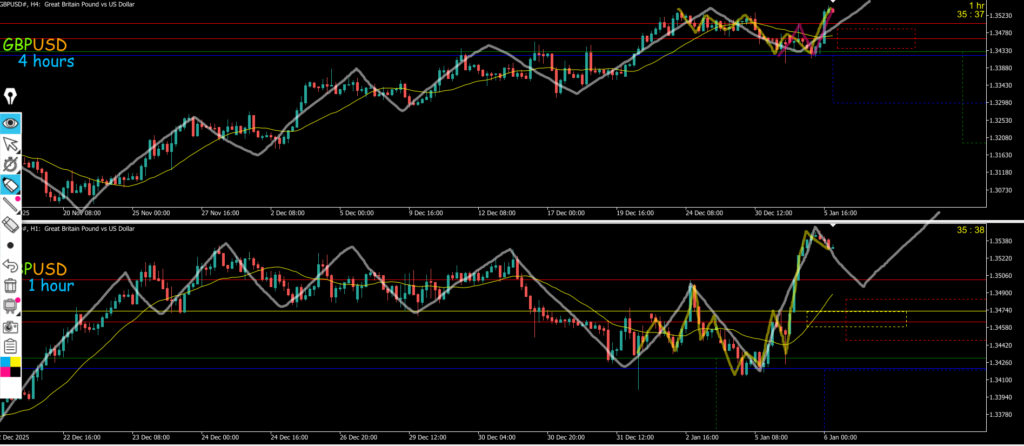
Task: Click the camera screenshot icon
Action: click(x=11, y=326)
